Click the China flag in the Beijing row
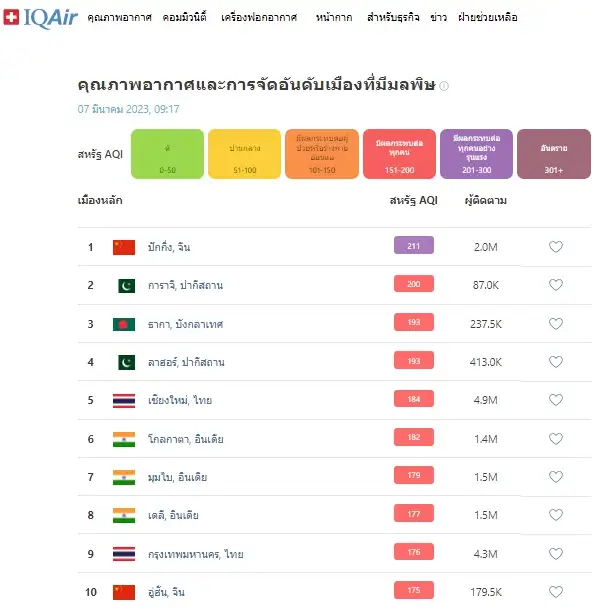 point(124,247)
